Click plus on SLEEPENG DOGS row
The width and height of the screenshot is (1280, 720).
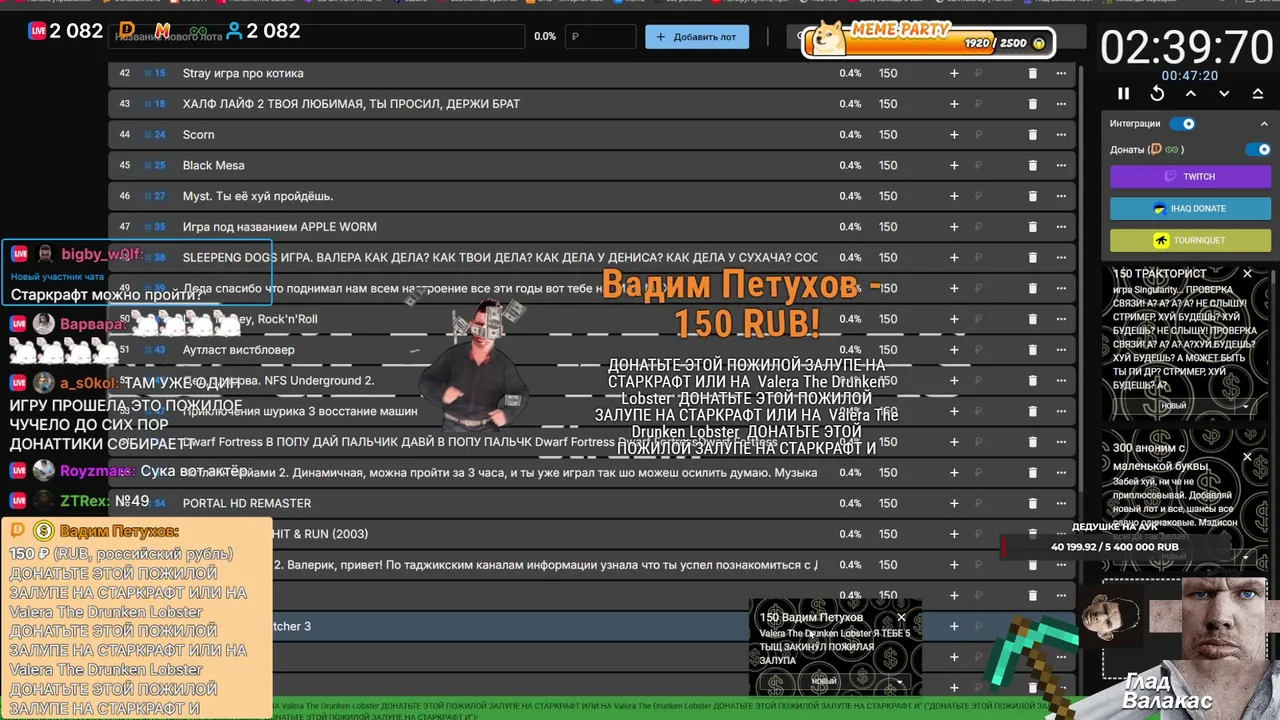tap(954, 257)
